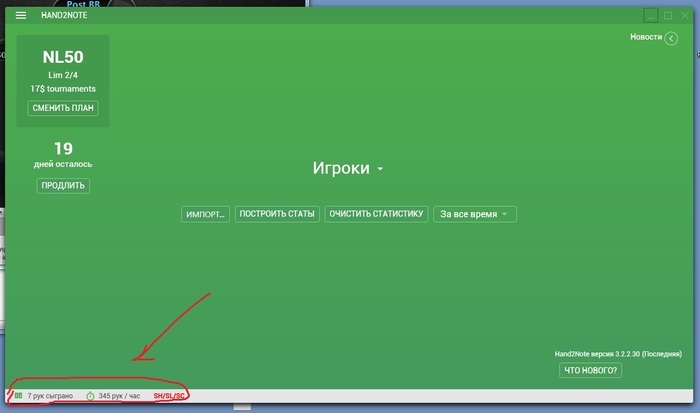The height and width of the screenshot is (413, 700).
Task: Click HAND2NOTE title text
Action: pos(64,15)
